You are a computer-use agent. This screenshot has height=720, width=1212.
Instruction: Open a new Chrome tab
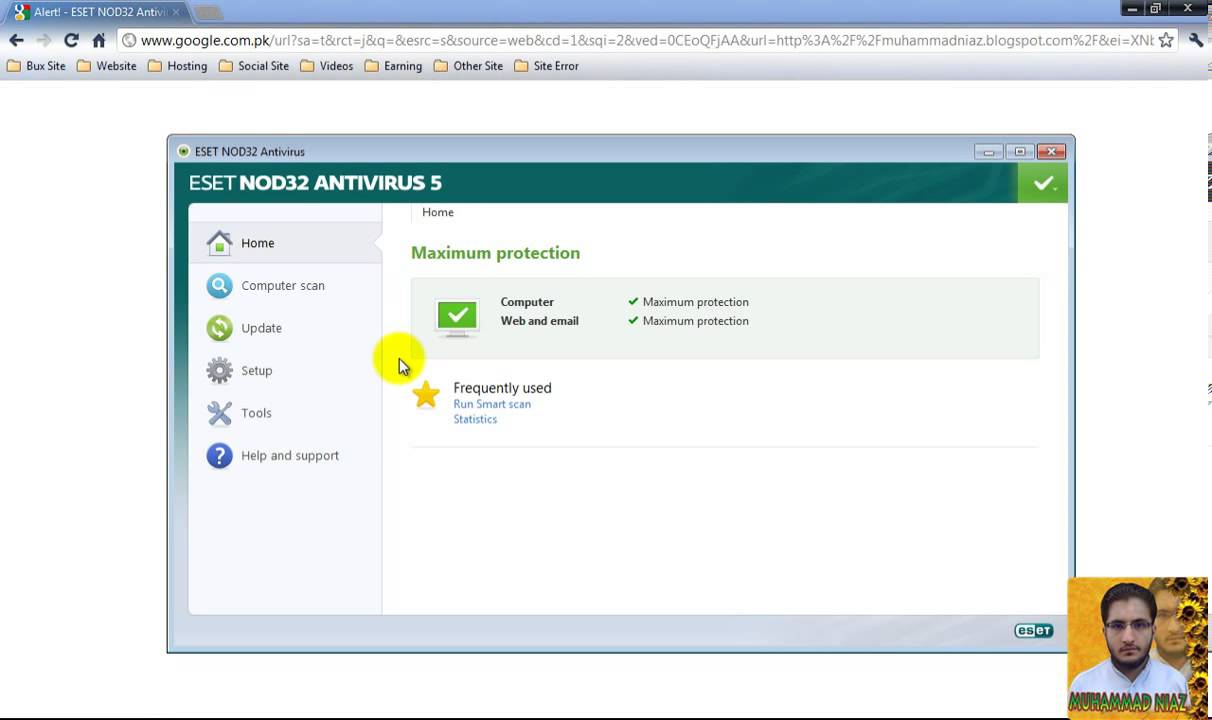tap(207, 12)
